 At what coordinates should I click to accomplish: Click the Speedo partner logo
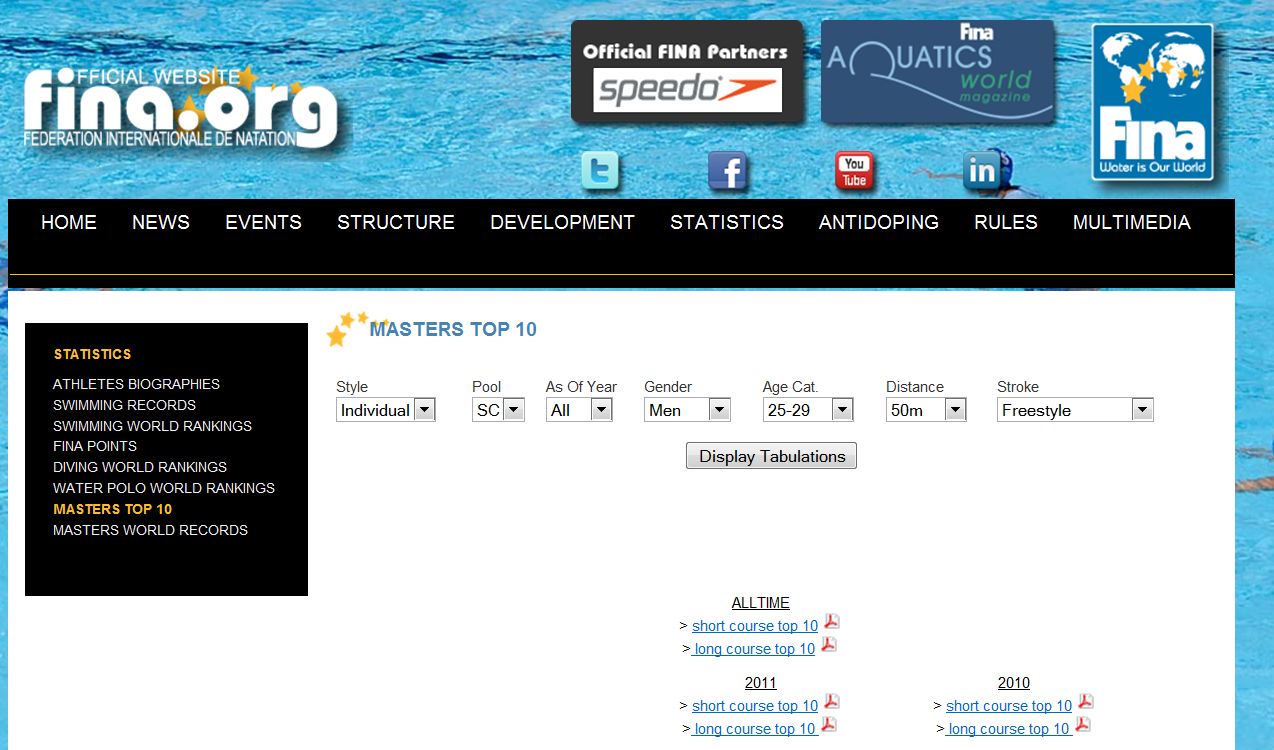[x=687, y=90]
